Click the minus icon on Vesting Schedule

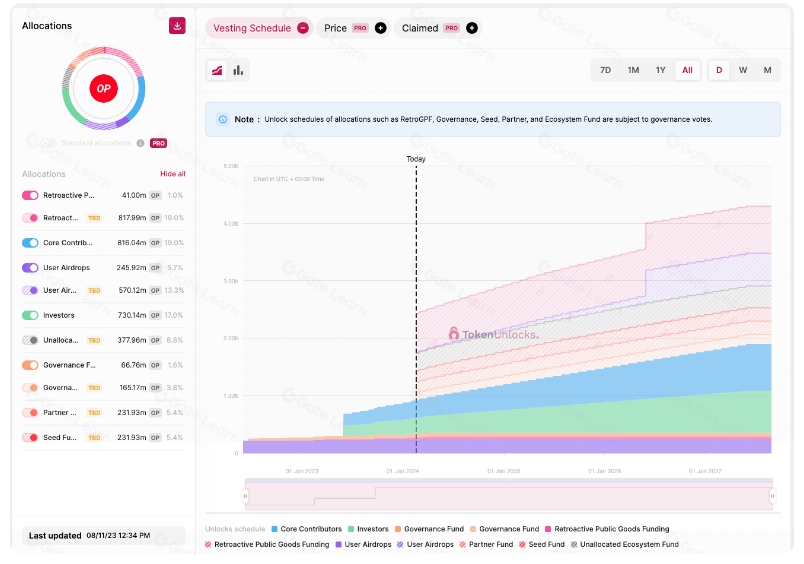[303, 28]
